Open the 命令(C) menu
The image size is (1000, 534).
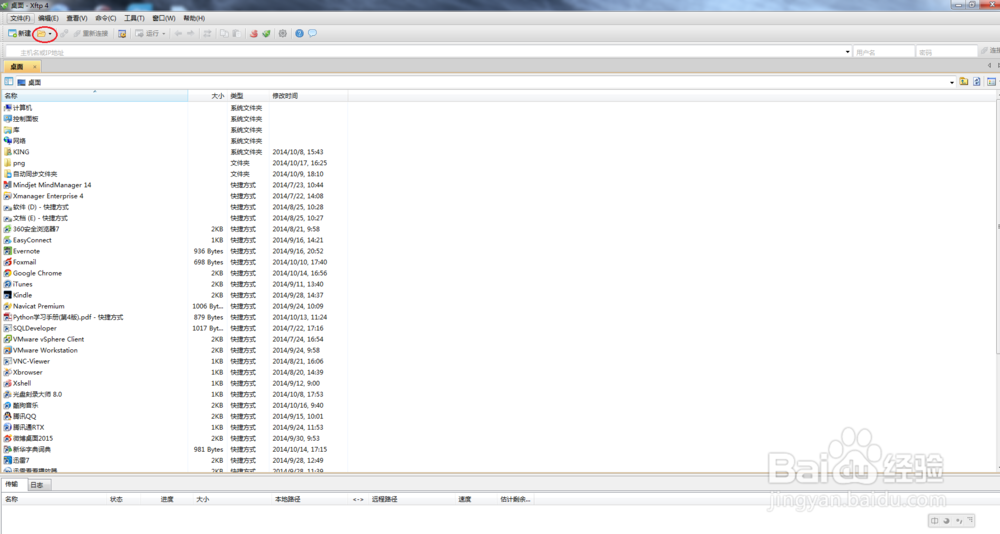105,18
